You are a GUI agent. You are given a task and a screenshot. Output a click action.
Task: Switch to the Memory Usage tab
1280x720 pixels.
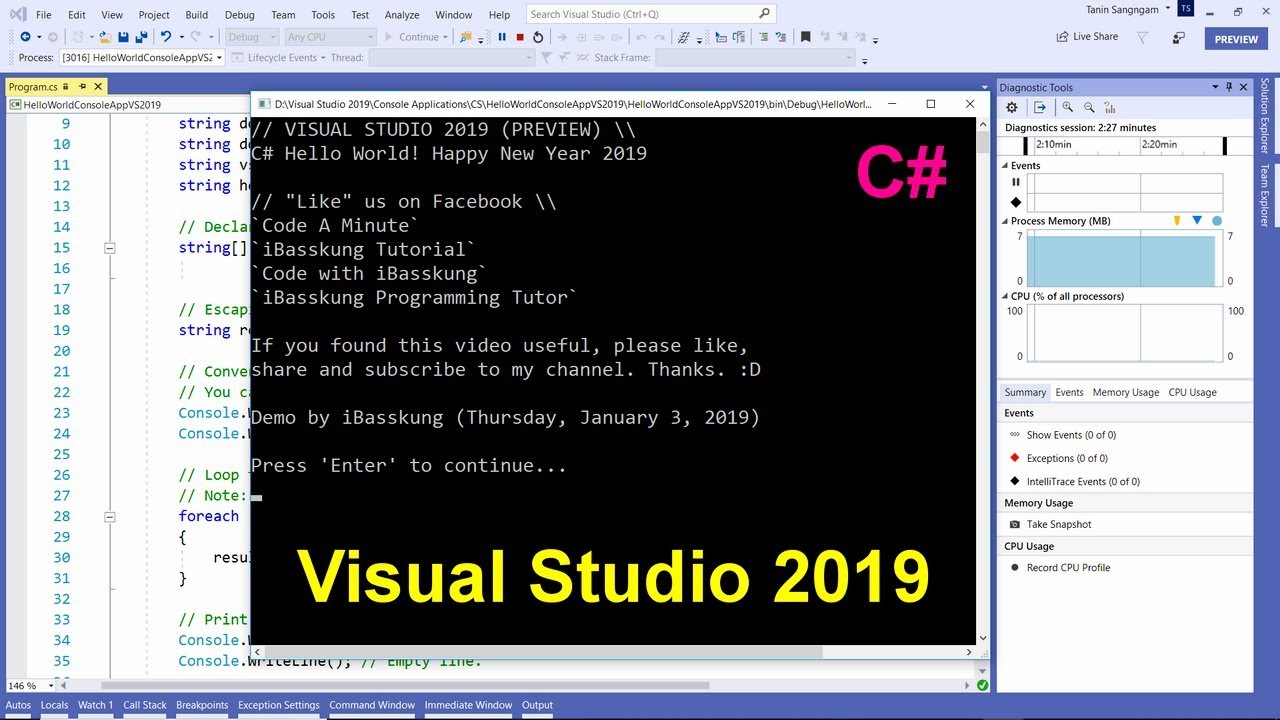point(1126,392)
